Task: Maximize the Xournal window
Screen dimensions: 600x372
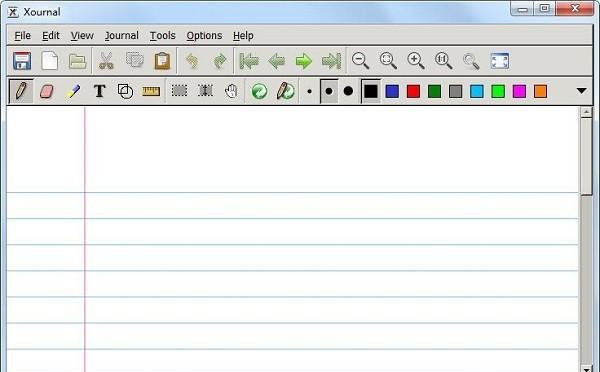Action: coord(545,8)
